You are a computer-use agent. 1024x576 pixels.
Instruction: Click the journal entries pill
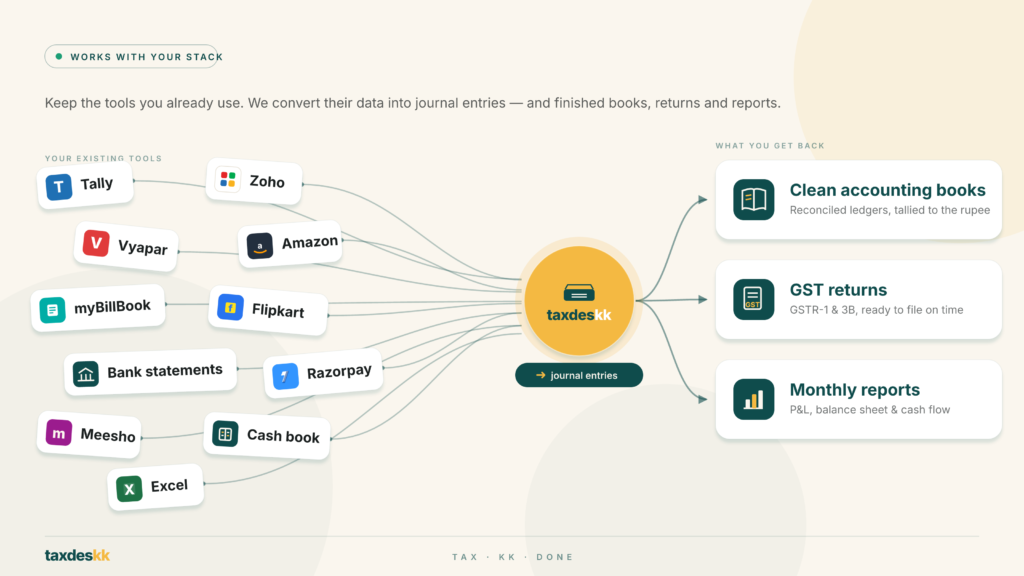pyautogui.click(x=579, y=376)
